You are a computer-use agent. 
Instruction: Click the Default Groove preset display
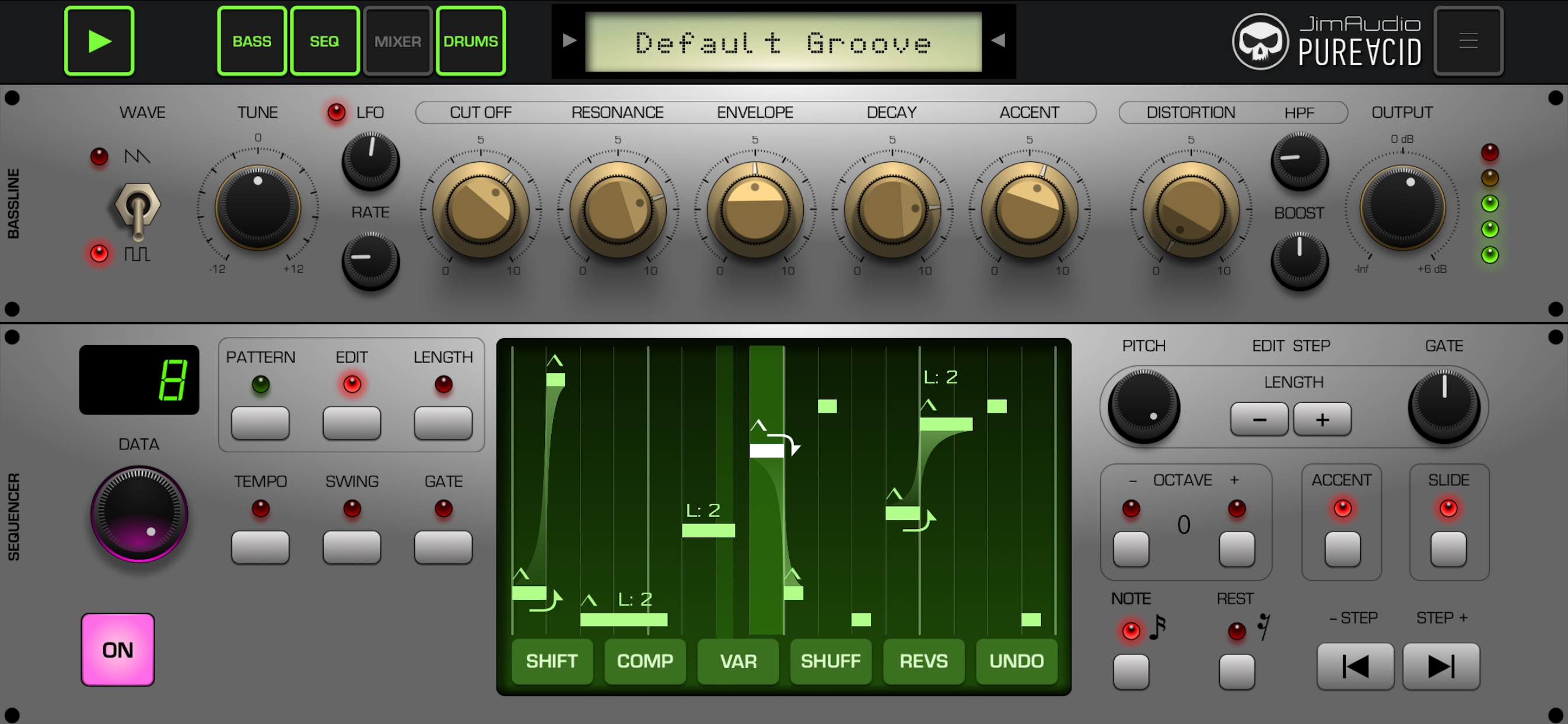[x=783, y=43]
